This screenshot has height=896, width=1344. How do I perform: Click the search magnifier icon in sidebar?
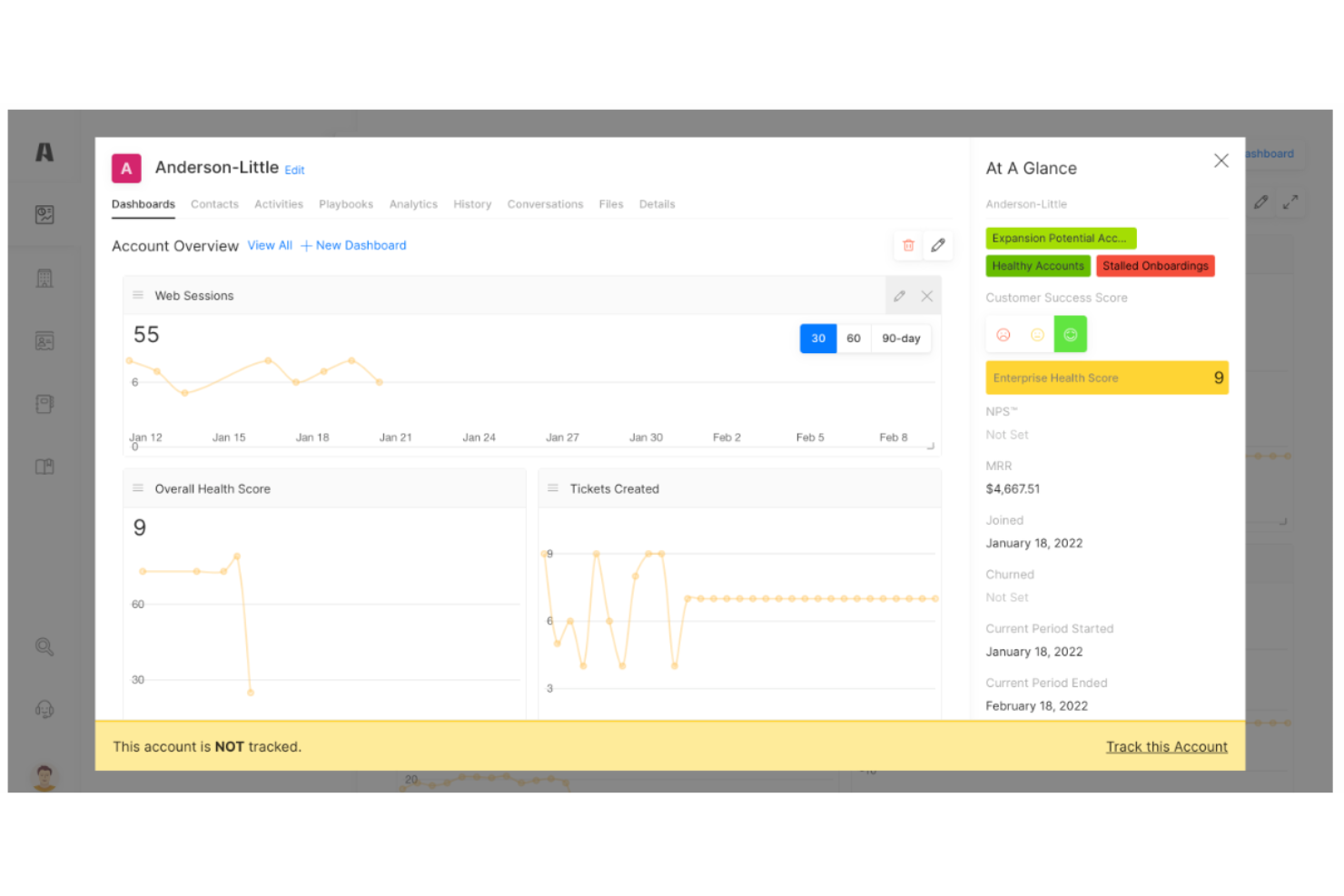pyautogui.click(x=44, y=647)
